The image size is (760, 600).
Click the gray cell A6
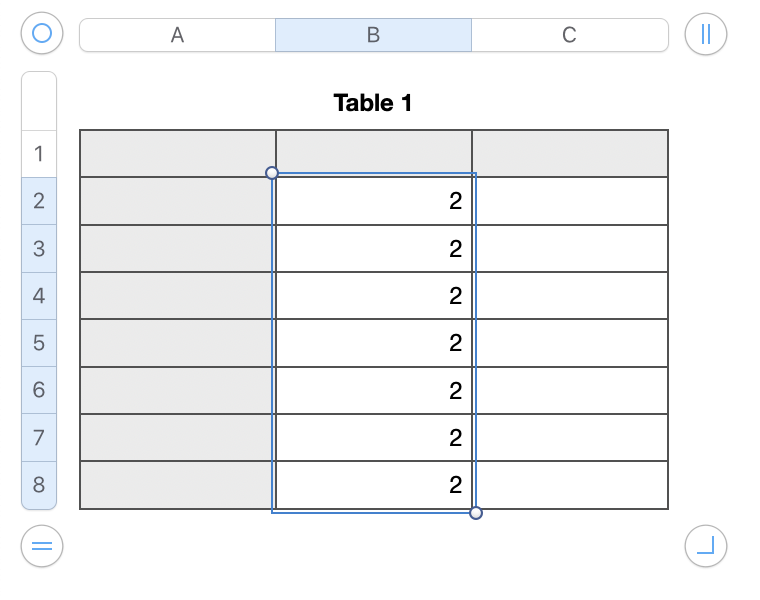click(177, 390)
